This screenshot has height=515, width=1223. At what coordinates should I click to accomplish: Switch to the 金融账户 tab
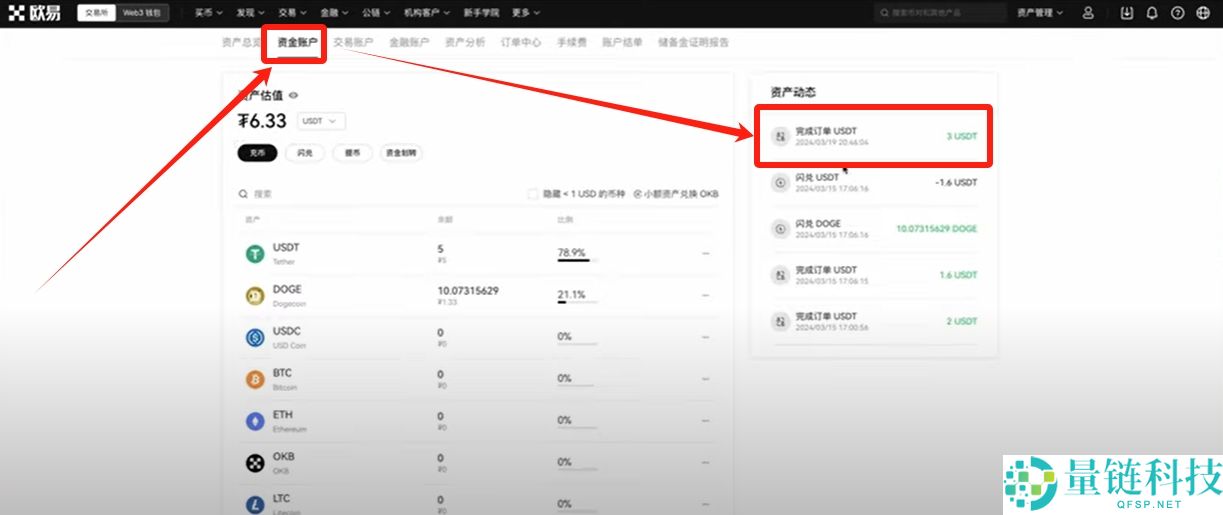pyautogui.click(x=409, y=43)
